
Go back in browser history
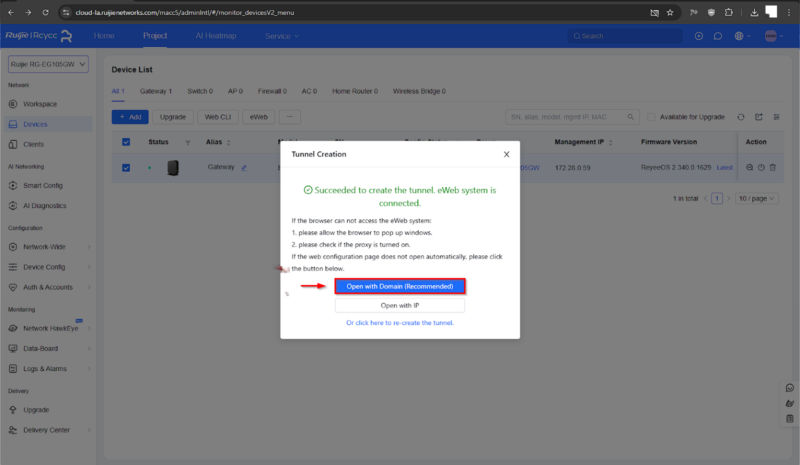point(11,12)
